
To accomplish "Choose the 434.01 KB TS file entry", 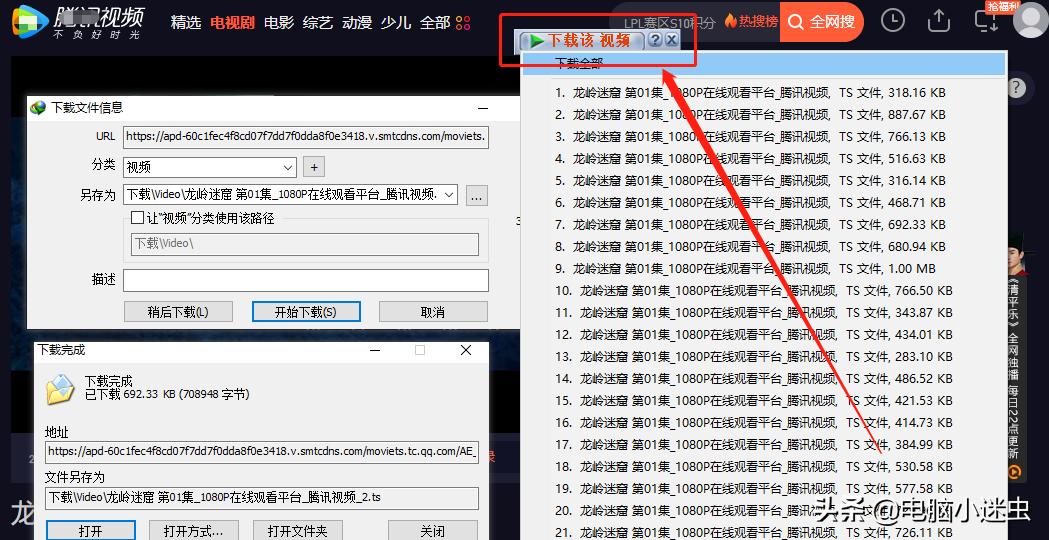I will (753, 335).
